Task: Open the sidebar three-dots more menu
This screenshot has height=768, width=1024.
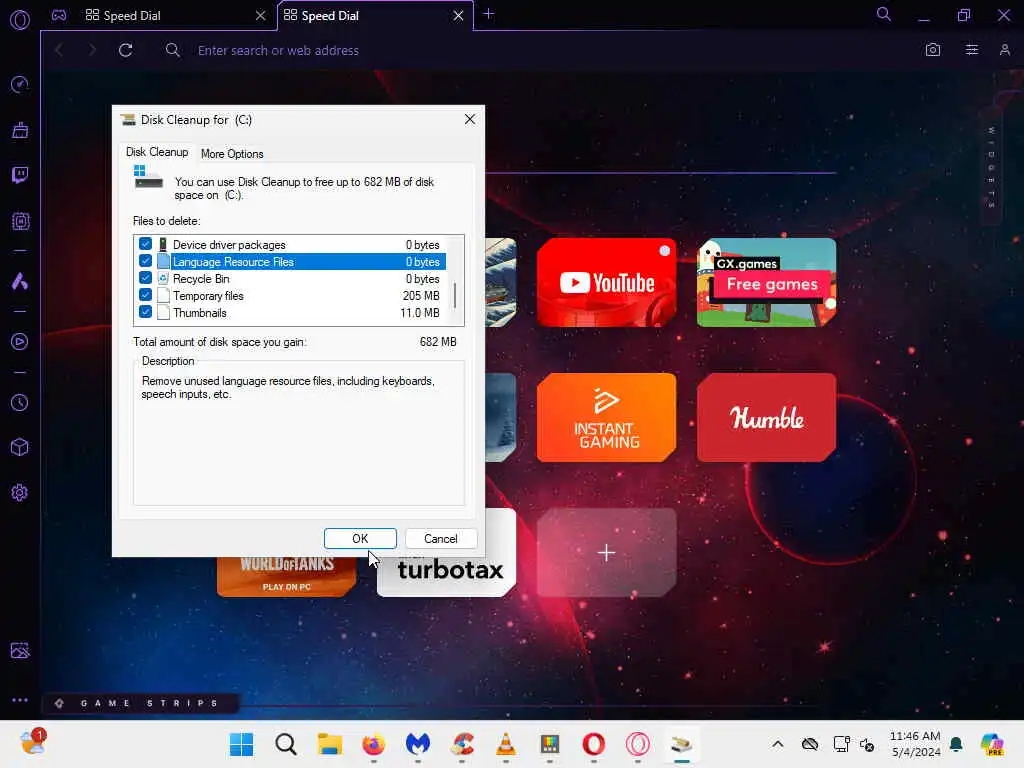Action: pos(20,699)
